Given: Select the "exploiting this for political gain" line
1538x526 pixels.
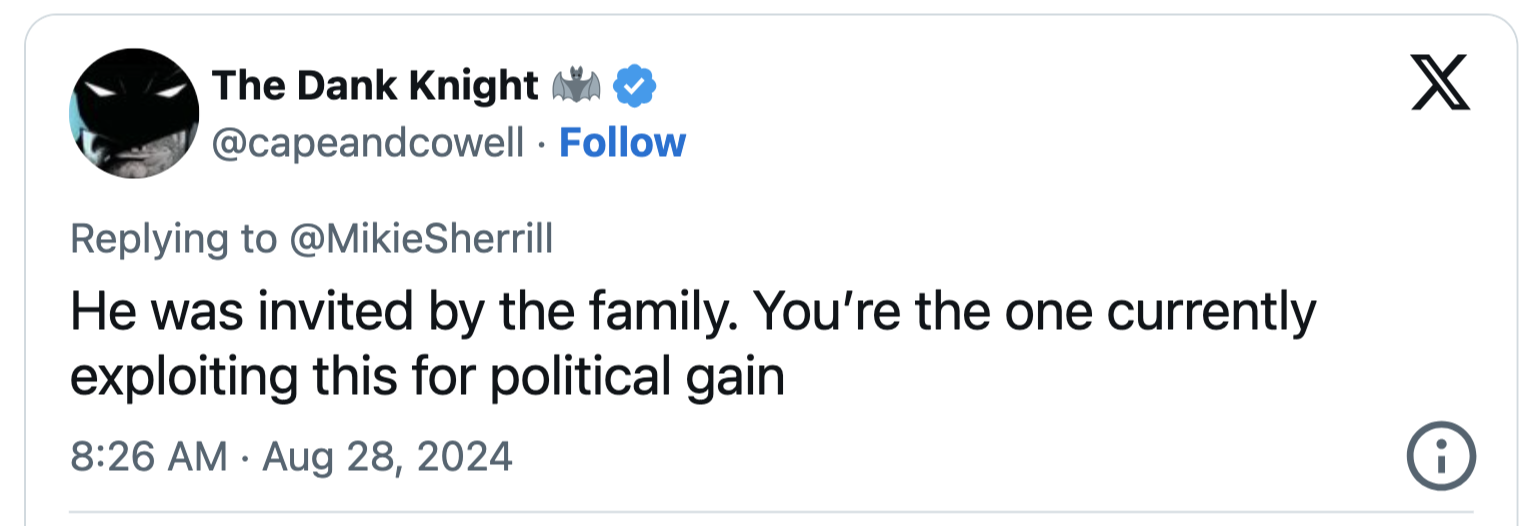Looking at the screenshot, I should coord(427,379).
